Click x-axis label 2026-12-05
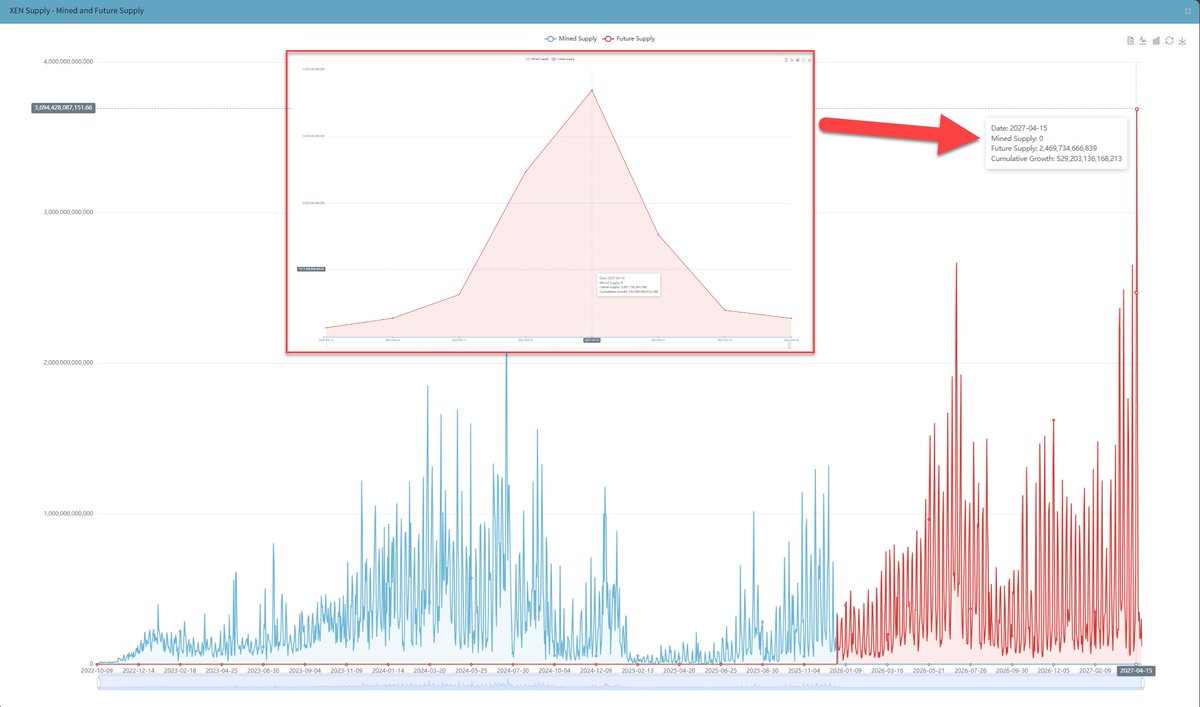Image resolution: width=1200 pixels, height=707 pixels. pyautogui.click(x=1053, y=671)
